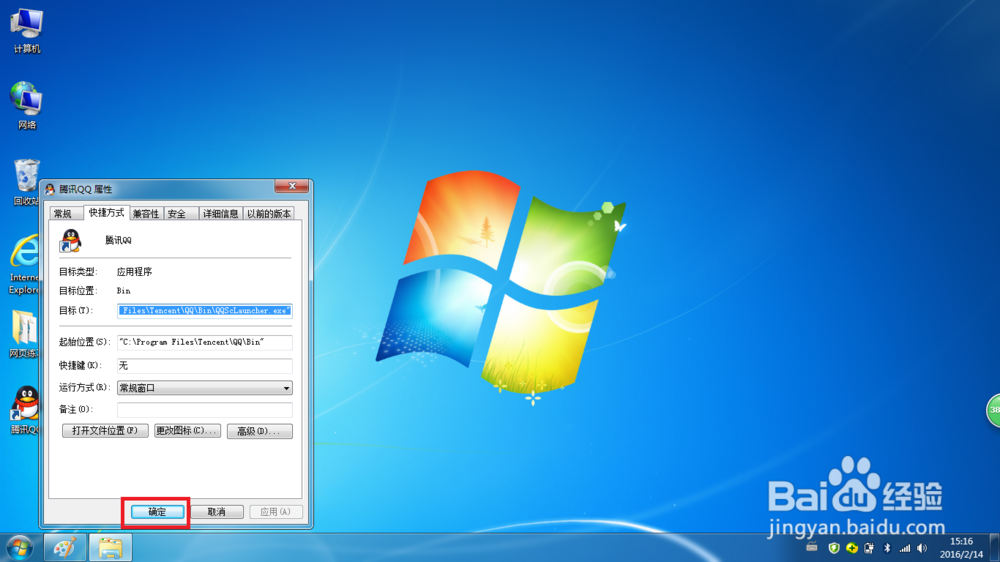Screen dimensions: 1000x562
Task: Click the Windows Start orb
Action: coord(19,548)
